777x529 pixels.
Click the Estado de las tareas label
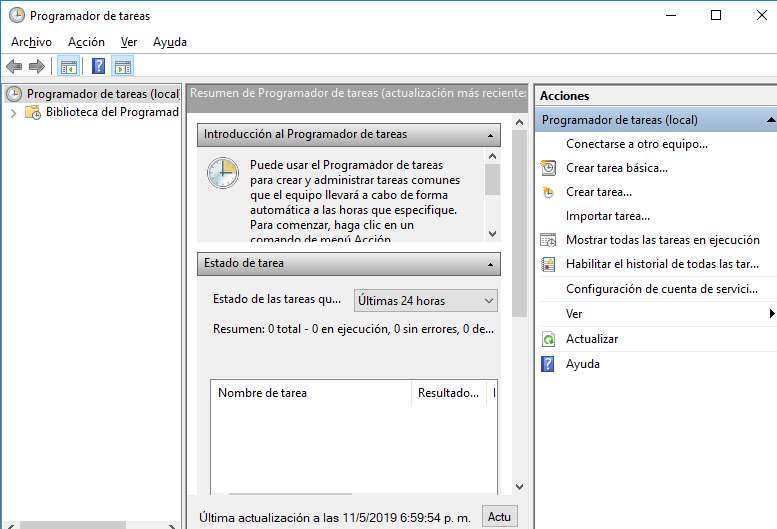277,299
